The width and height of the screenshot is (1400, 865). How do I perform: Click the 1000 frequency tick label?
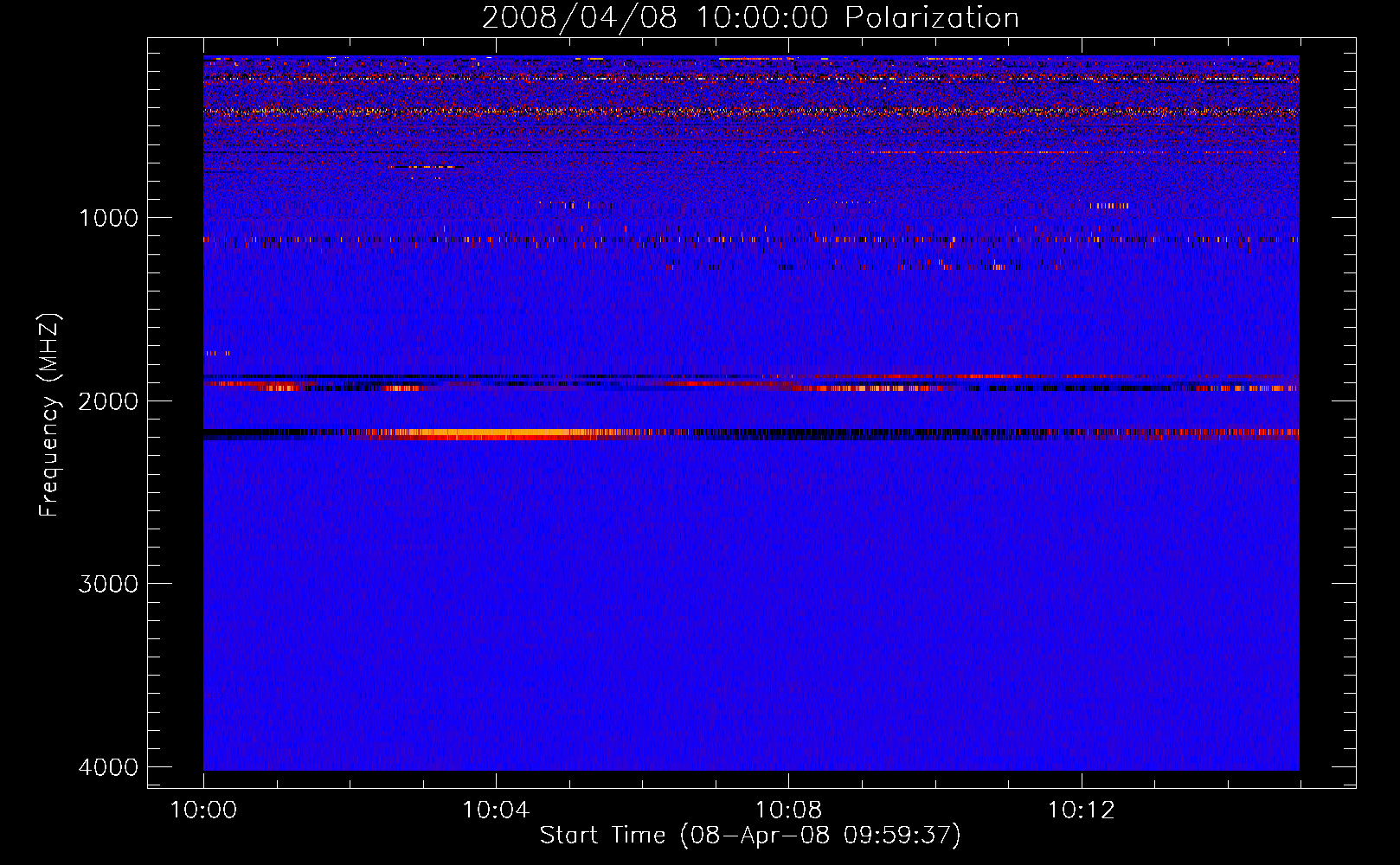click(108, 217)
